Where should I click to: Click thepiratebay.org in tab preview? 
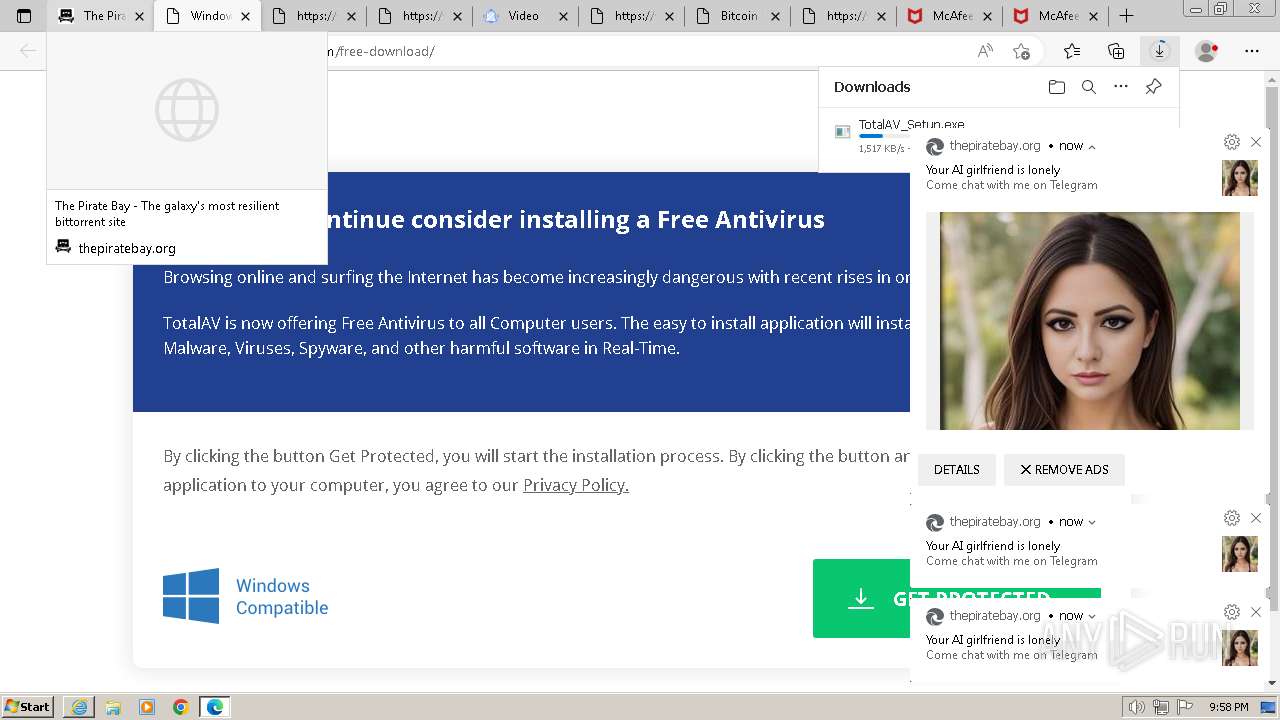point(127,248)
